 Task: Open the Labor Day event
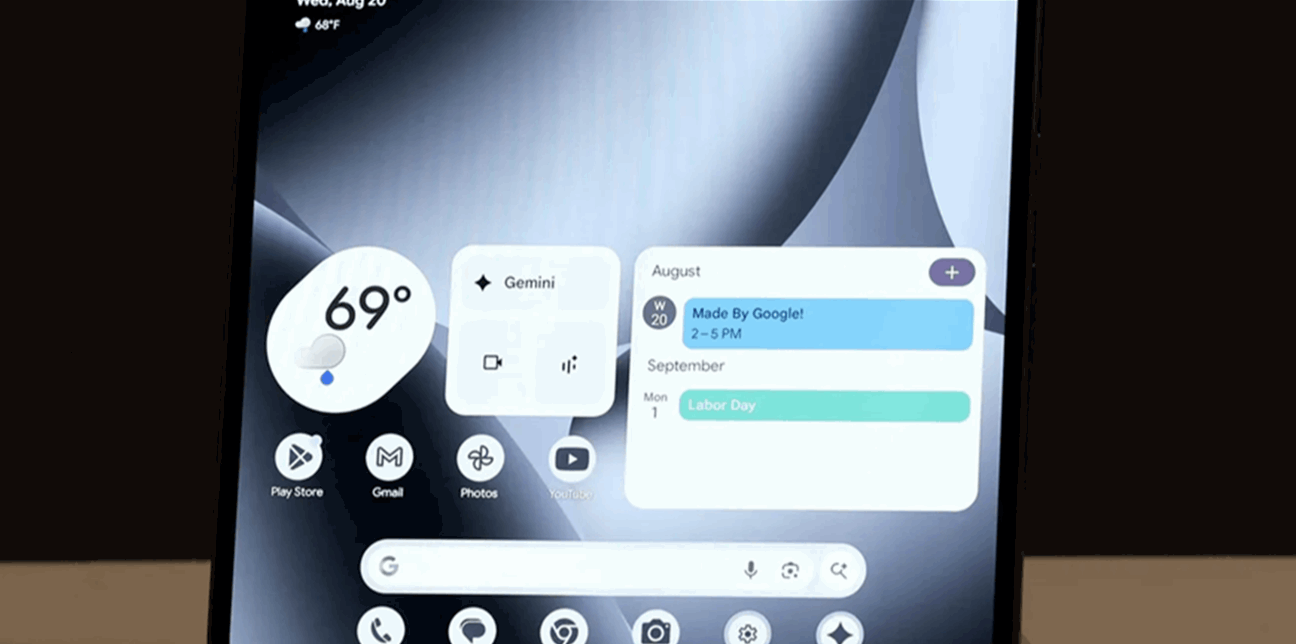[x=825, y=406]
